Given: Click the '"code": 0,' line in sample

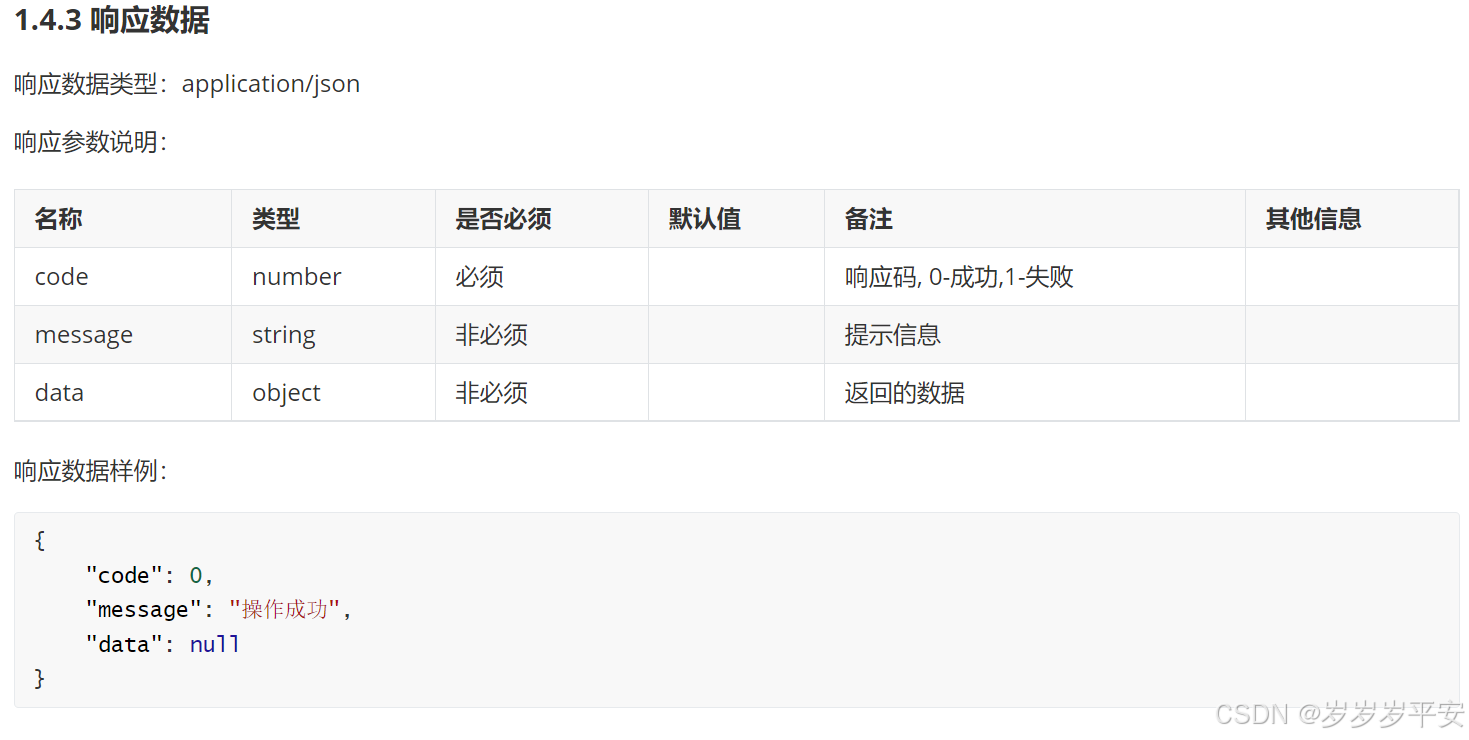Looking at the screenshot, I should (x=151, y=575).
